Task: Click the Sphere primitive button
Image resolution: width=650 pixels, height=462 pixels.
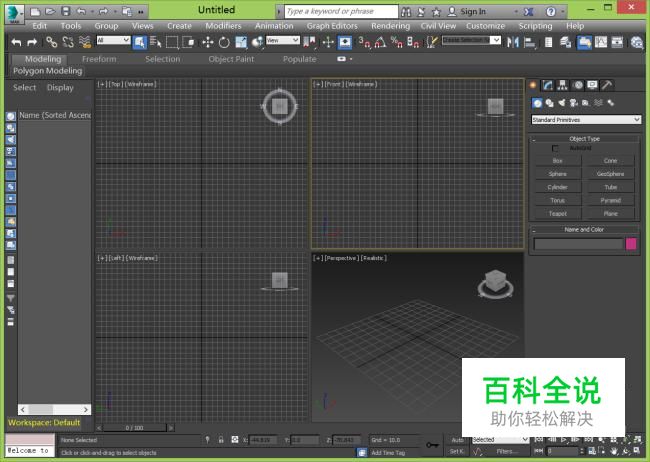Action: tap(557, 174)
